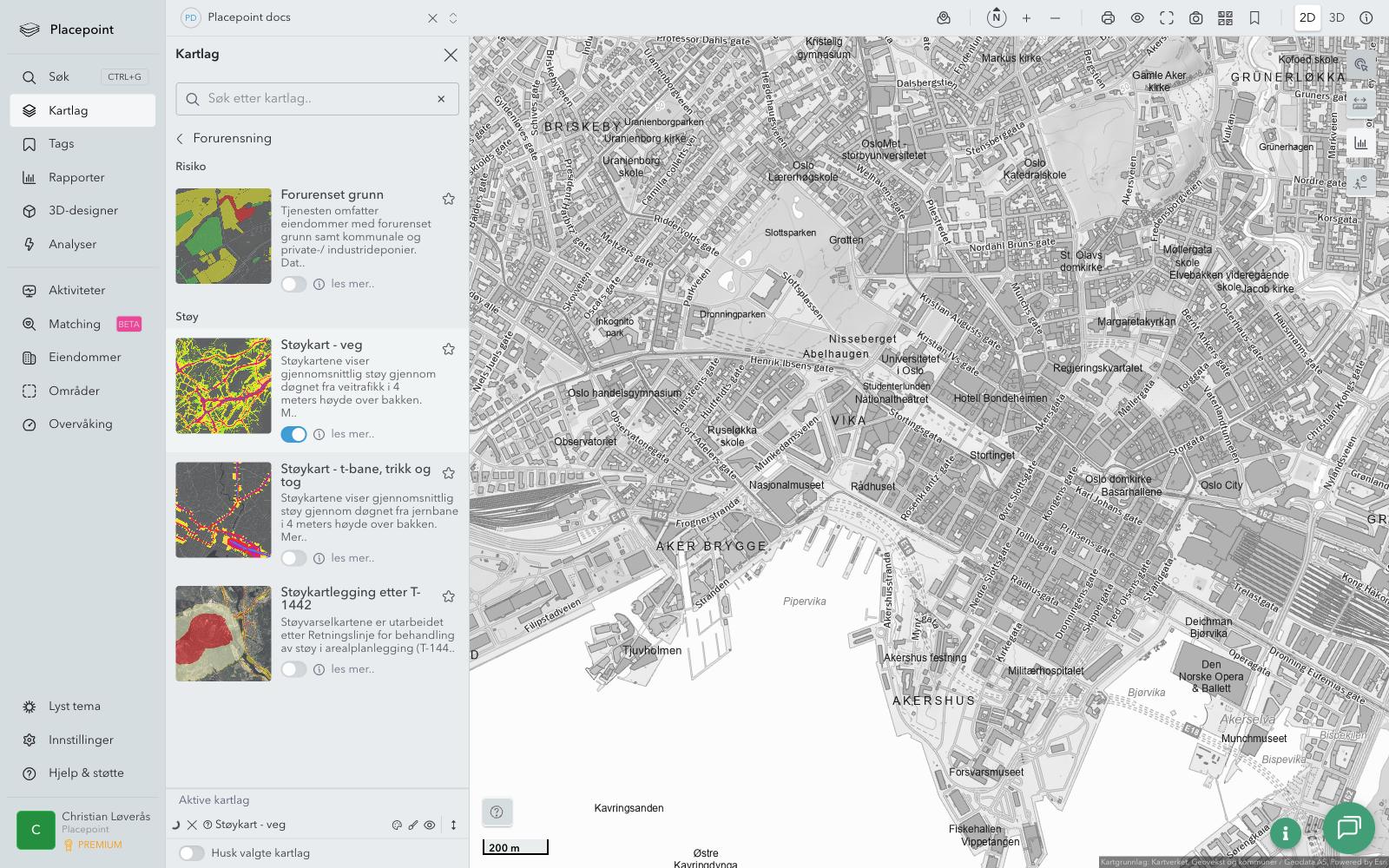Expand reorder arrows for active layer
Screen dimensions: 1389x868
pyautogui.click(x=453, y=825)
